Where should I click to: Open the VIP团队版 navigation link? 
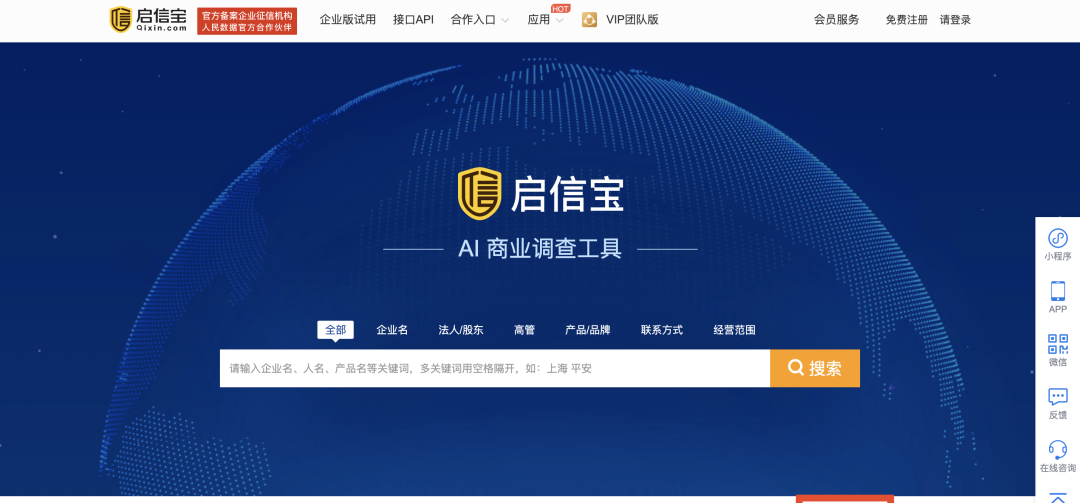tap(632, 20)
